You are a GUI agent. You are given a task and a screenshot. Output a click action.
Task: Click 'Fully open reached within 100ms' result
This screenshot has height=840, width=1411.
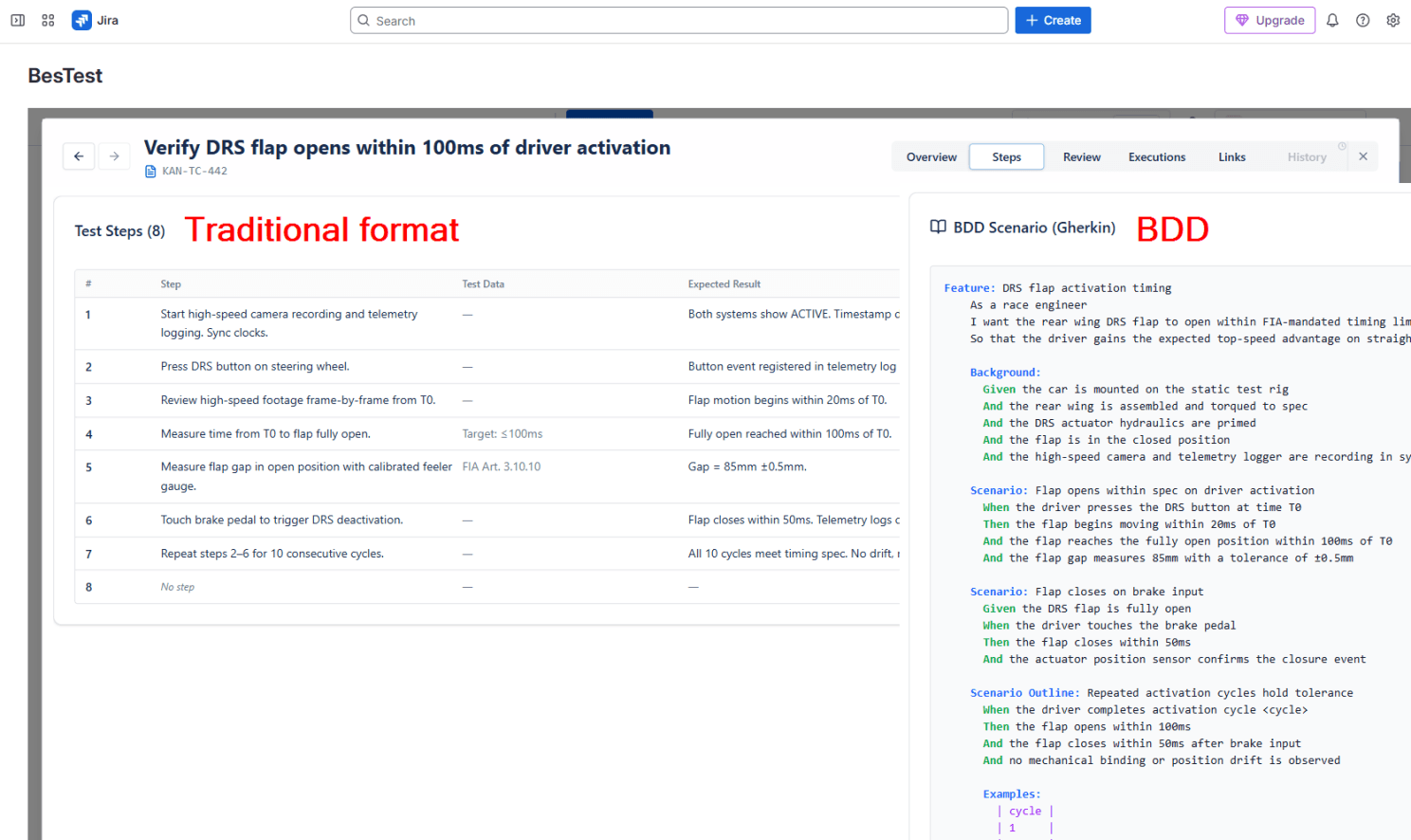pos(790,434)
